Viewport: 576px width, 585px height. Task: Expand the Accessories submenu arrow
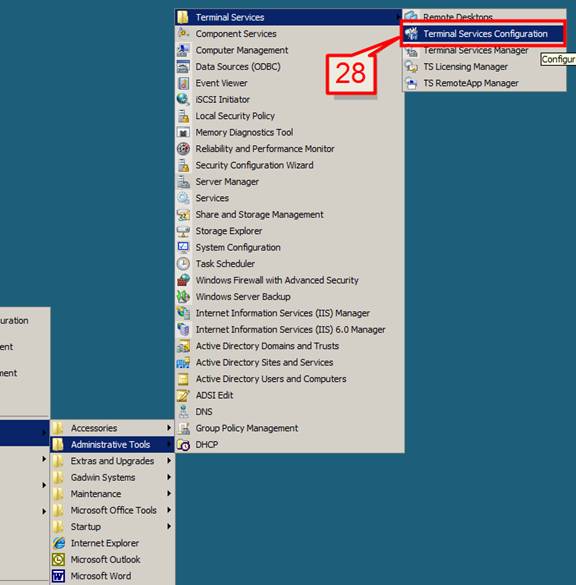(x=169, y=428)
